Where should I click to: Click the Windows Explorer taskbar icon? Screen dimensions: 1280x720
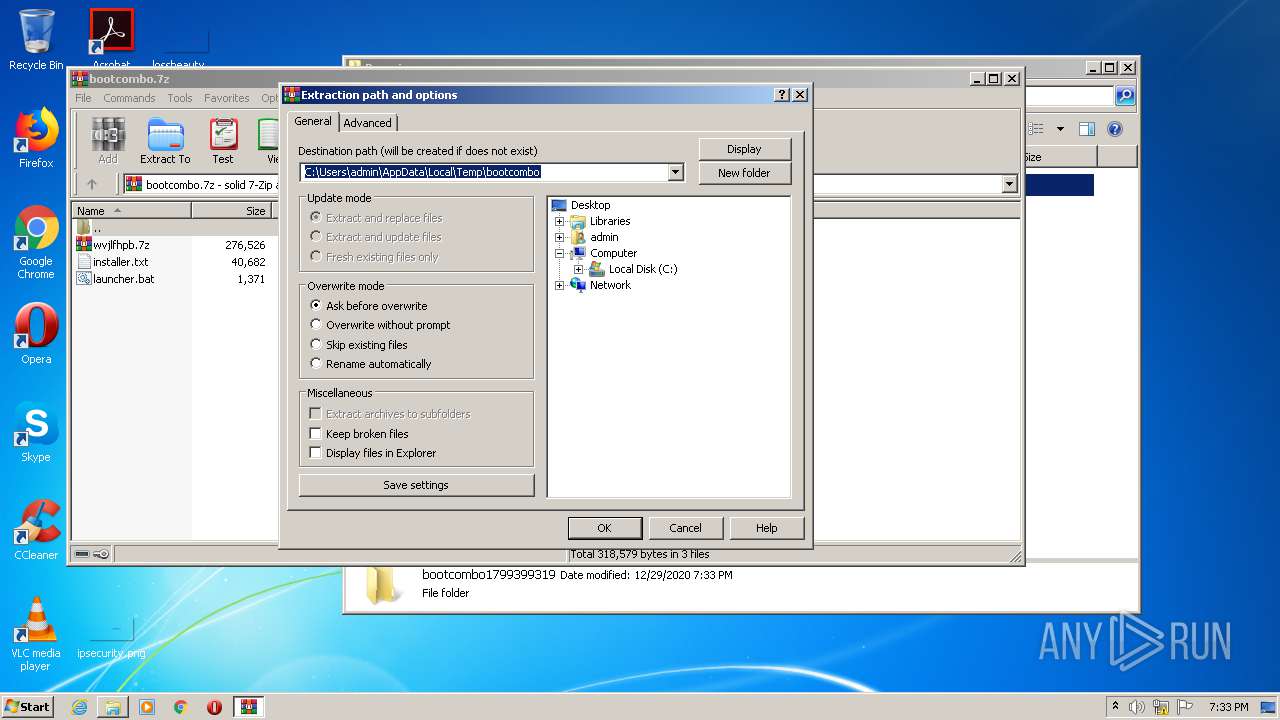(x=113, y=707)
